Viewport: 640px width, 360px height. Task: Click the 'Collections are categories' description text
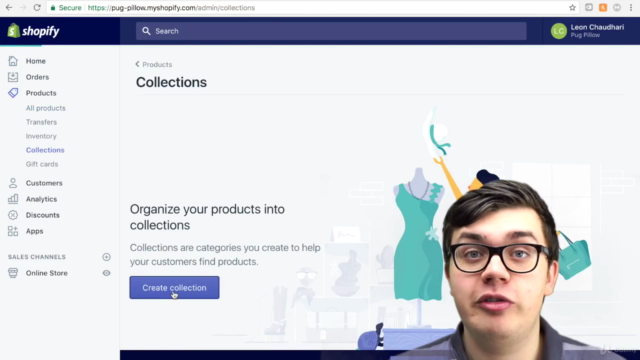click(x=225, y=254)
